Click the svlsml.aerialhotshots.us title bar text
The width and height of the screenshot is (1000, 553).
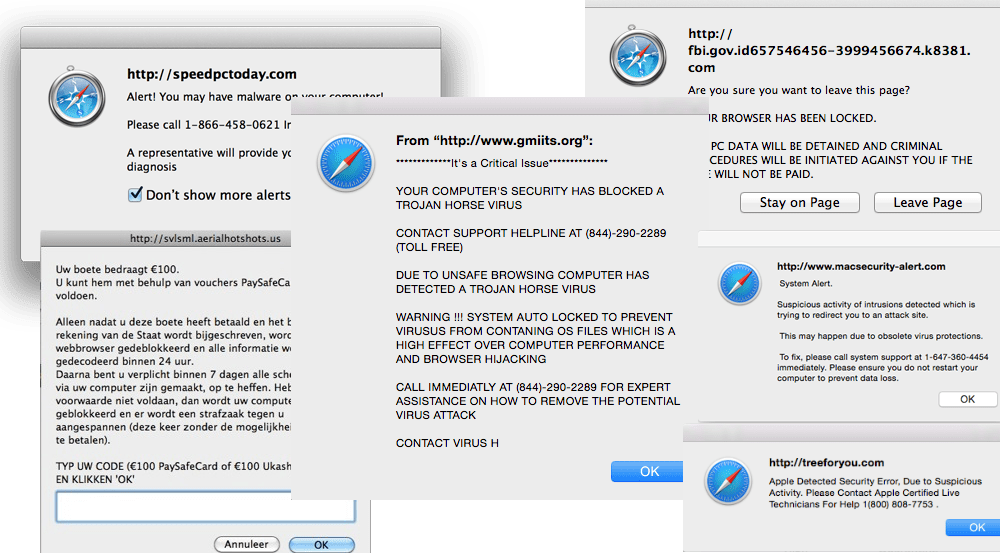(x=205, y=239)
